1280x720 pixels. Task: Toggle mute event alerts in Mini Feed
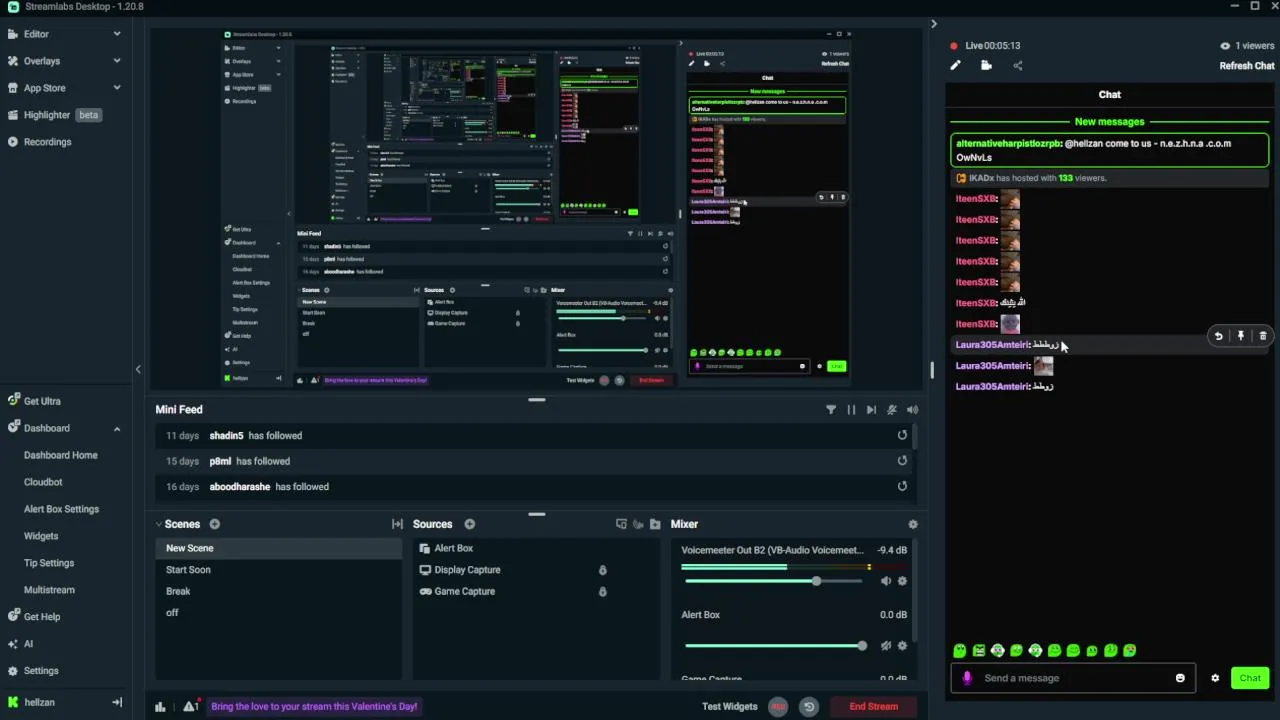tap(892, 410)
